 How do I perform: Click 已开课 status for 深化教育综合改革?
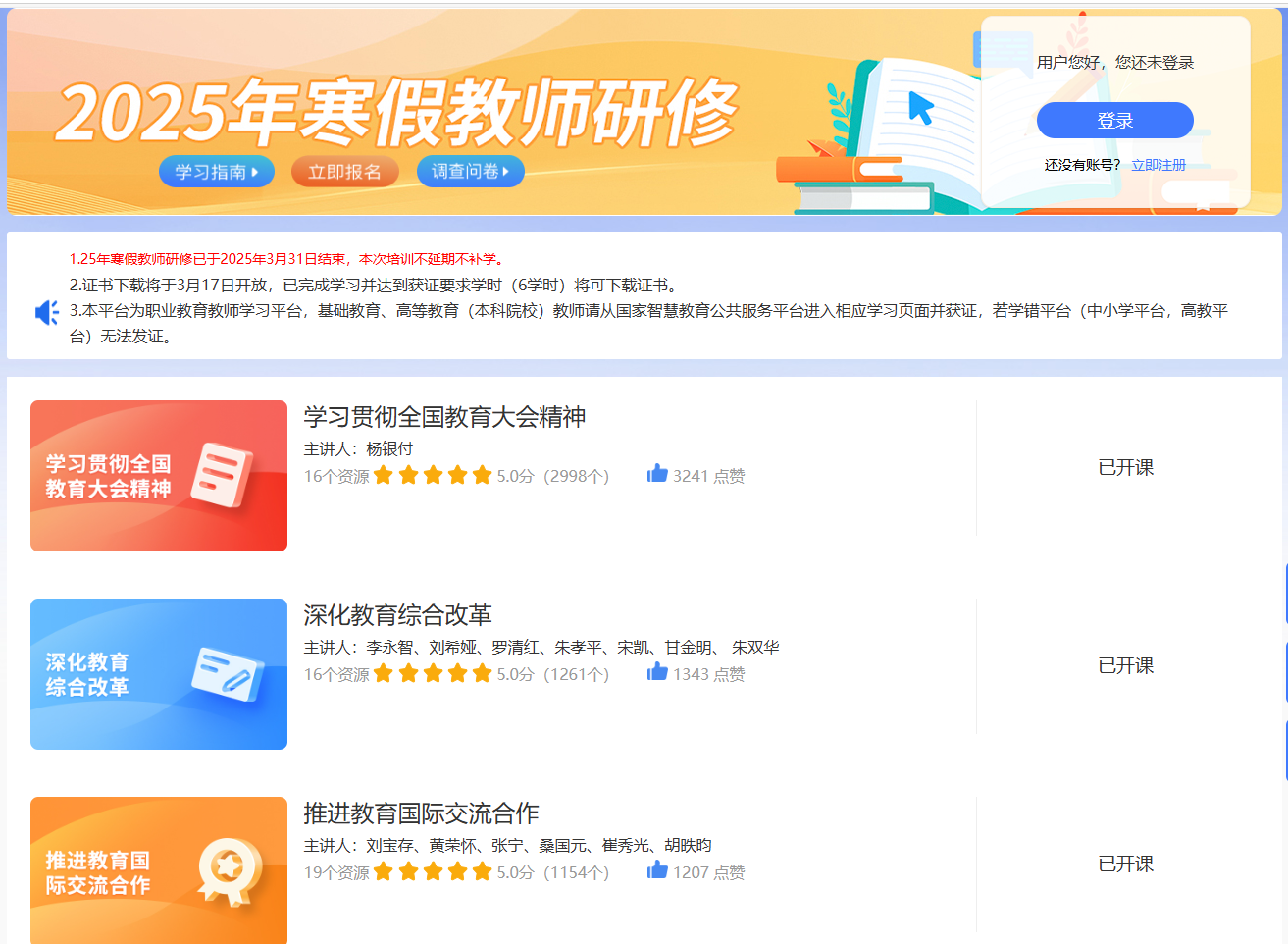tap(1125, 666)
